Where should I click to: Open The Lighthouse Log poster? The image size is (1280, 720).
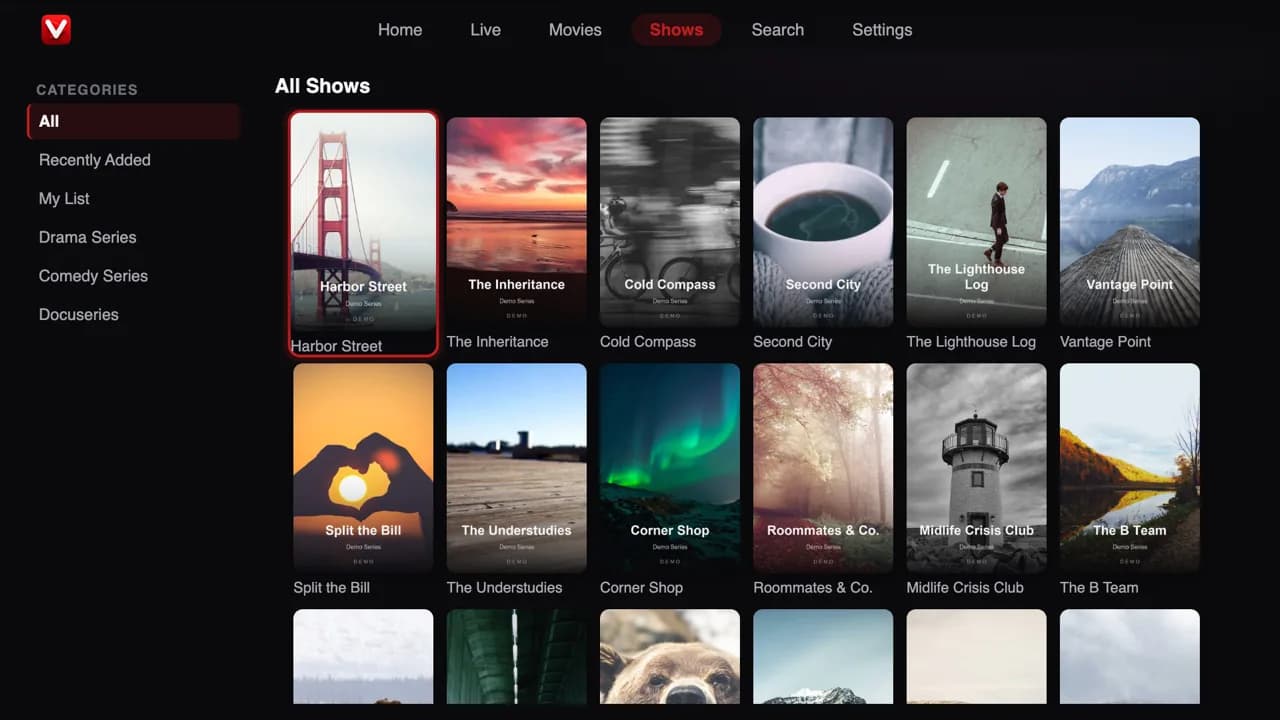click(977, 222)
